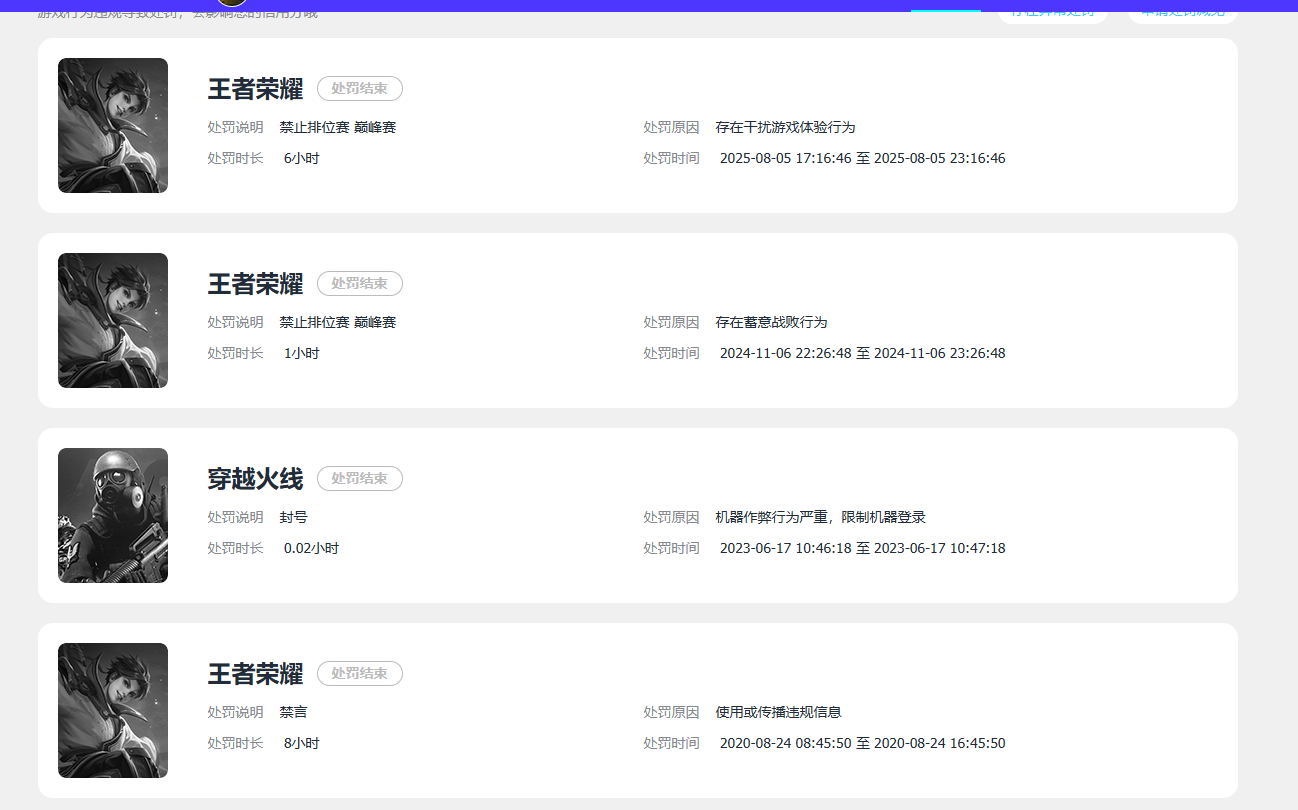The height and width of the screenshot is (810, 1298).
Task: Click 禁止排位赛 巅峰赛 on the 1小时 card
Action: (338, 322)
